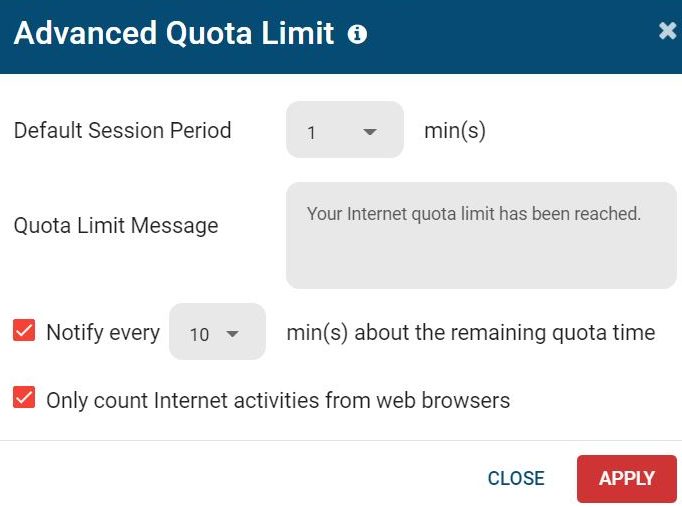Click the arrow icon in Notify every dropdown
Viewport: 682px width, 507px height.
(233, 334)
